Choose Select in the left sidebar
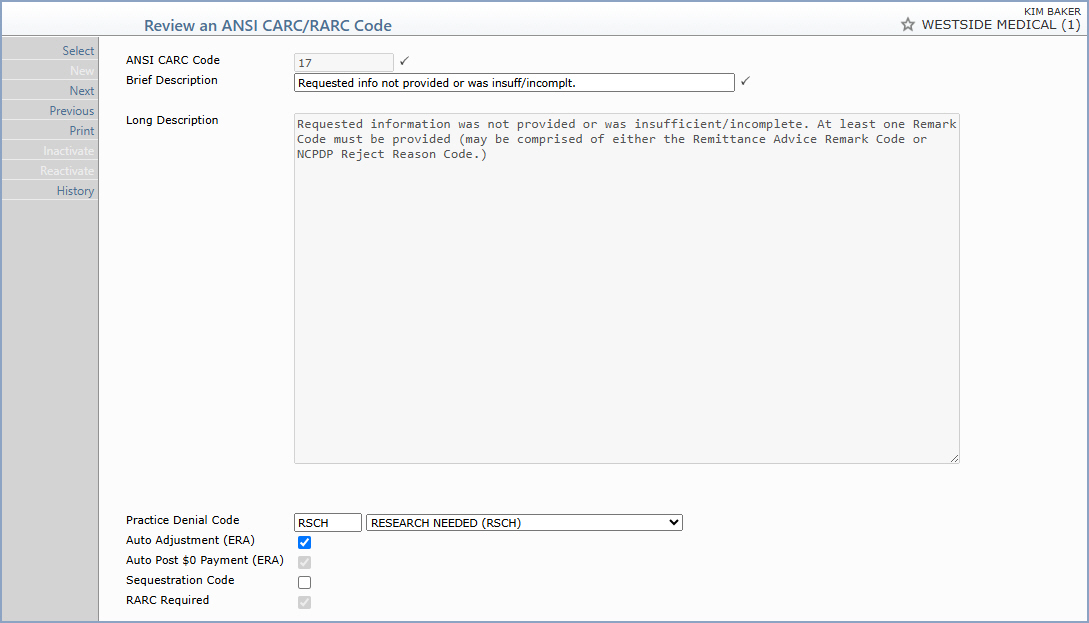Viewport: 1089px width, 623px height. click(78, 51)
